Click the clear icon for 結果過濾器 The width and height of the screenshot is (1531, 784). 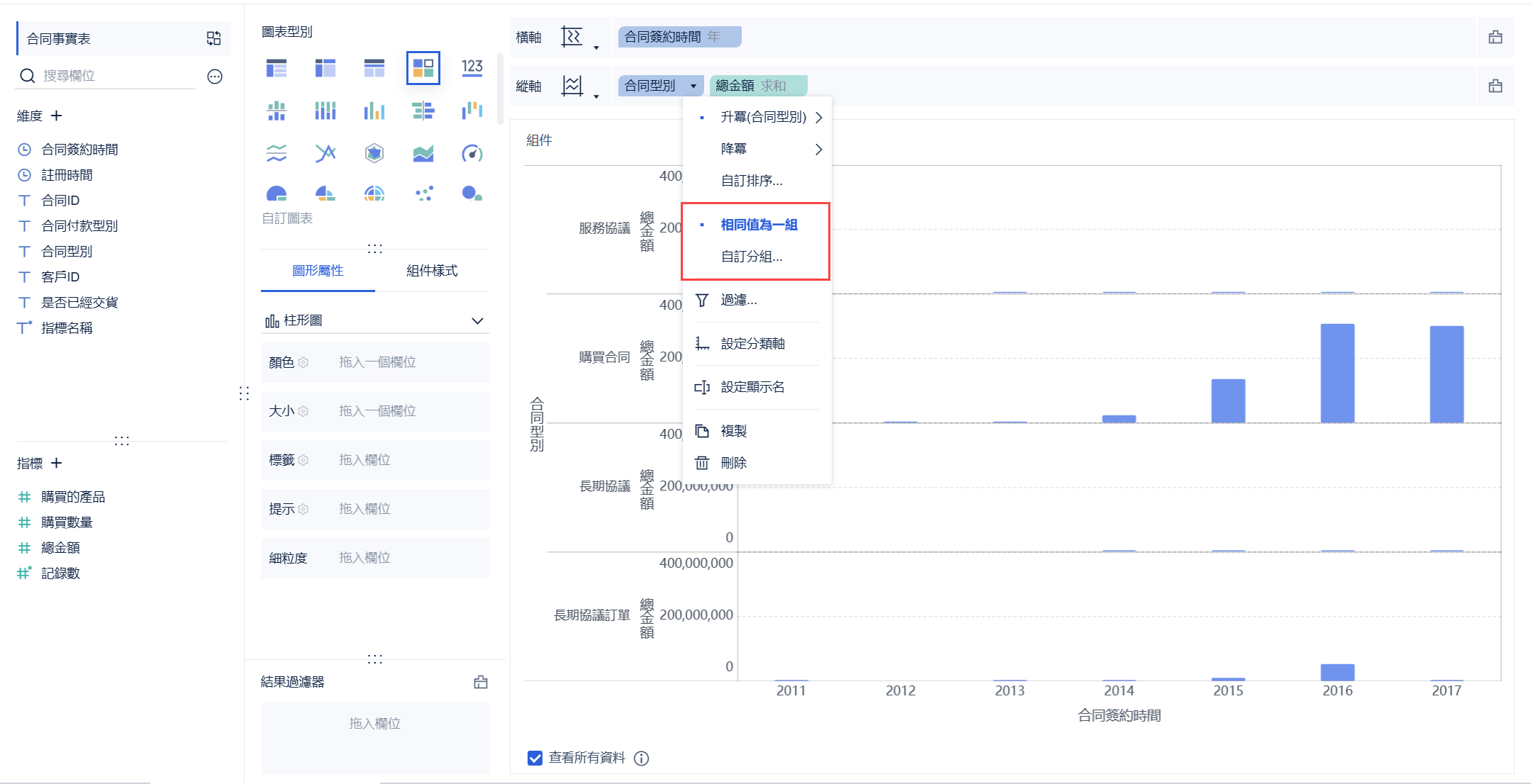pos(481,682)
